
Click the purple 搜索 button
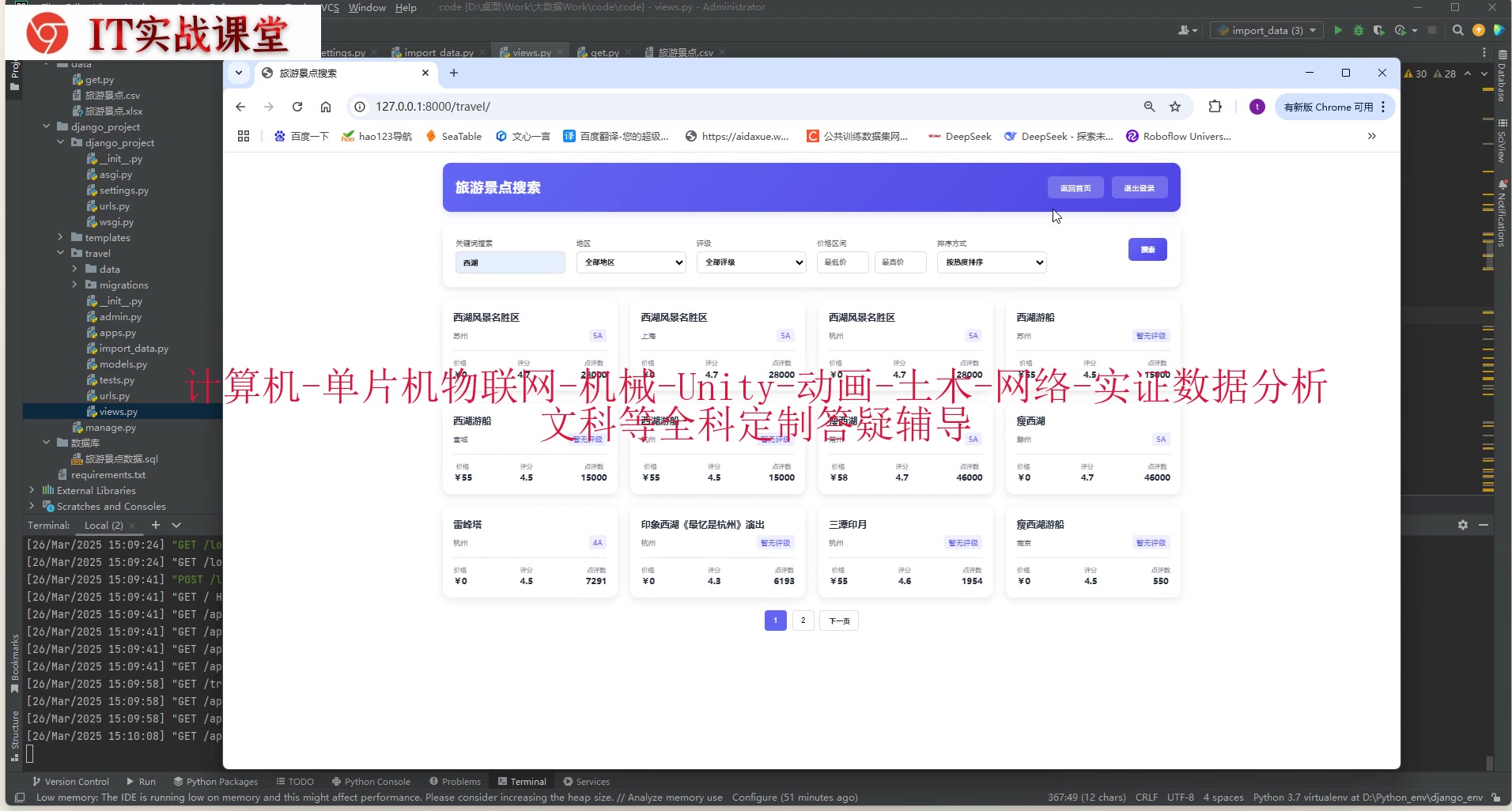(x=1147, y=250)
